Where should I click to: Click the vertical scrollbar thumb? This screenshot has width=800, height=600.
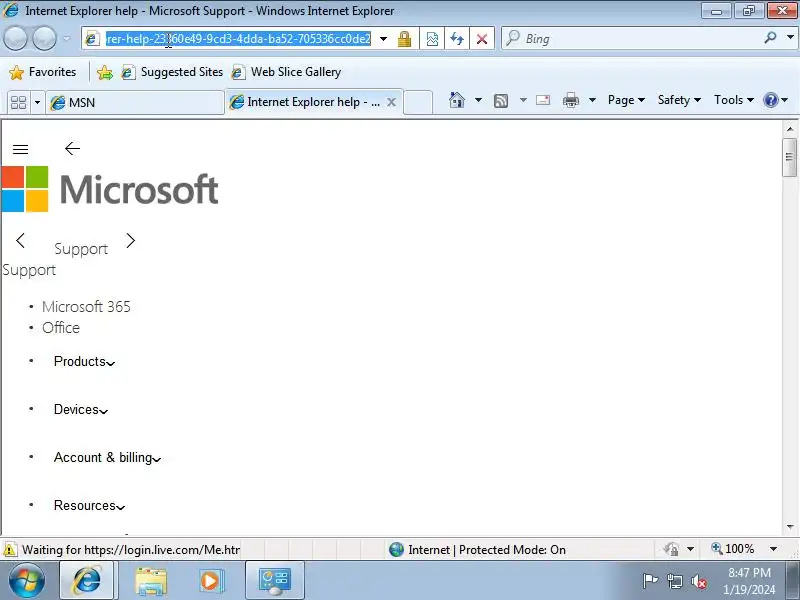coord(790,157)
